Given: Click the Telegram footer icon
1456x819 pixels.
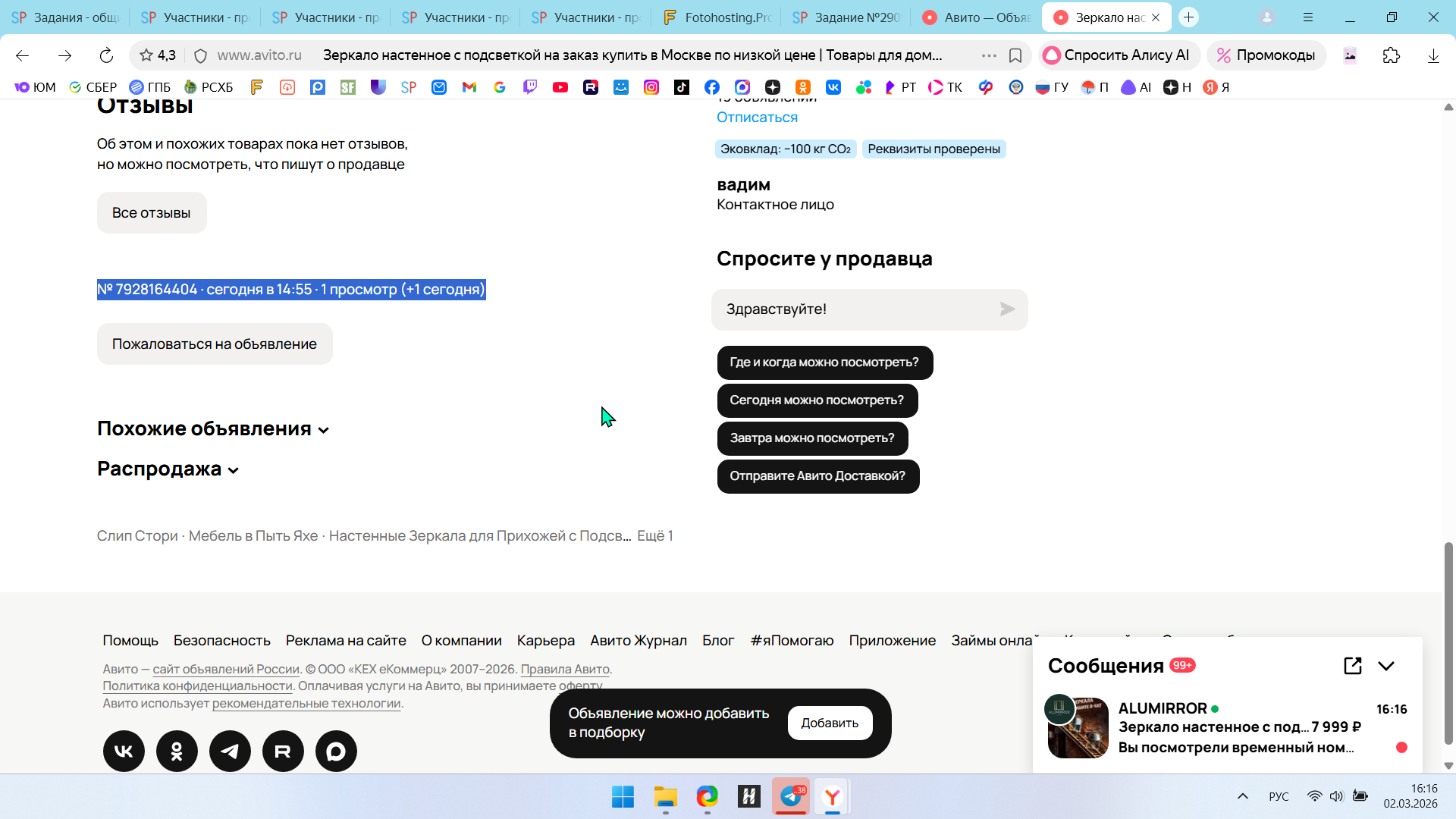Looking at the screenshot, I should pyautogui.click(x=230, y=751).
